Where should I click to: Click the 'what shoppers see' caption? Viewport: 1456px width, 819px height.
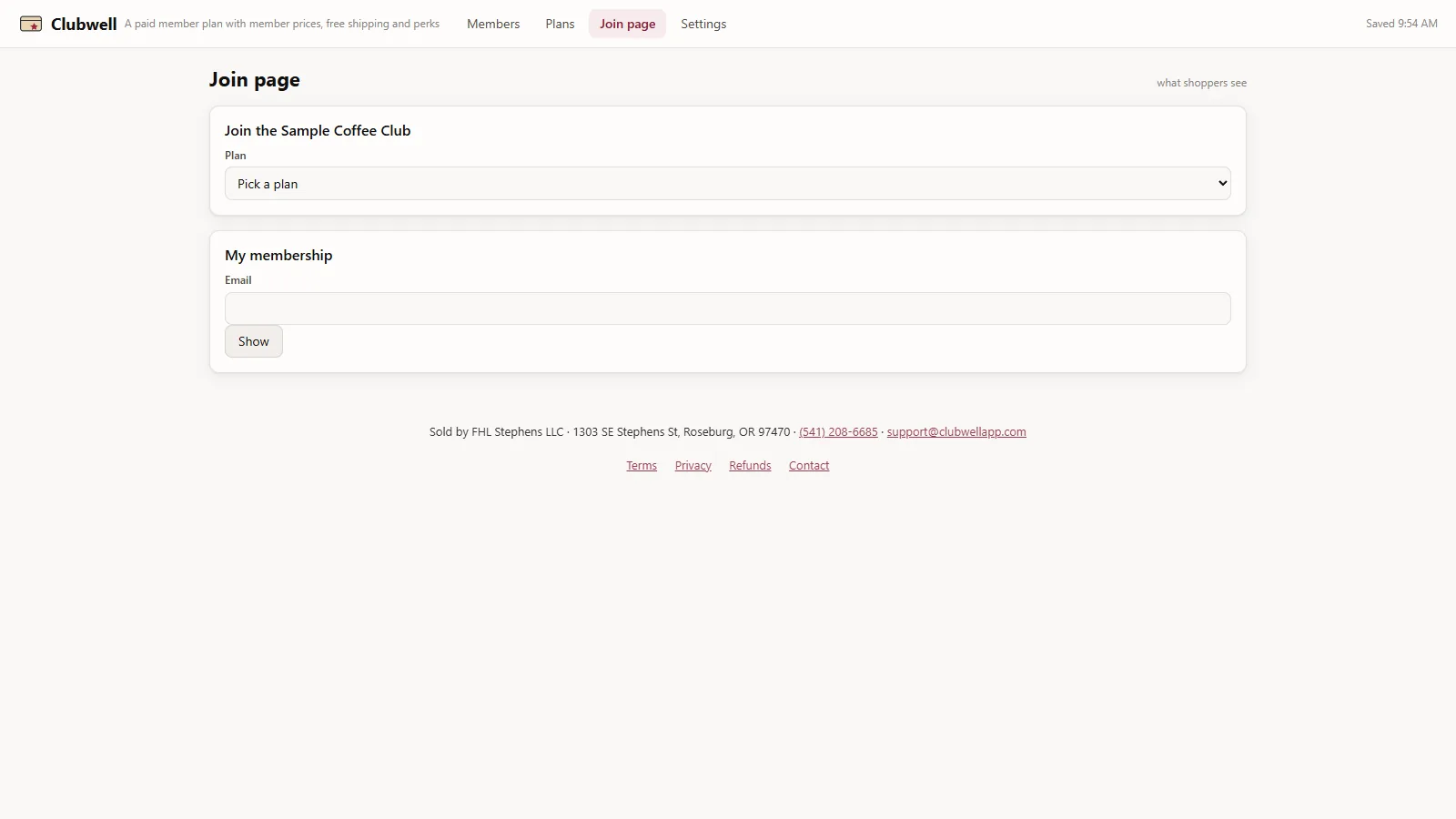pyautogui.click(x=1201, y=83)
